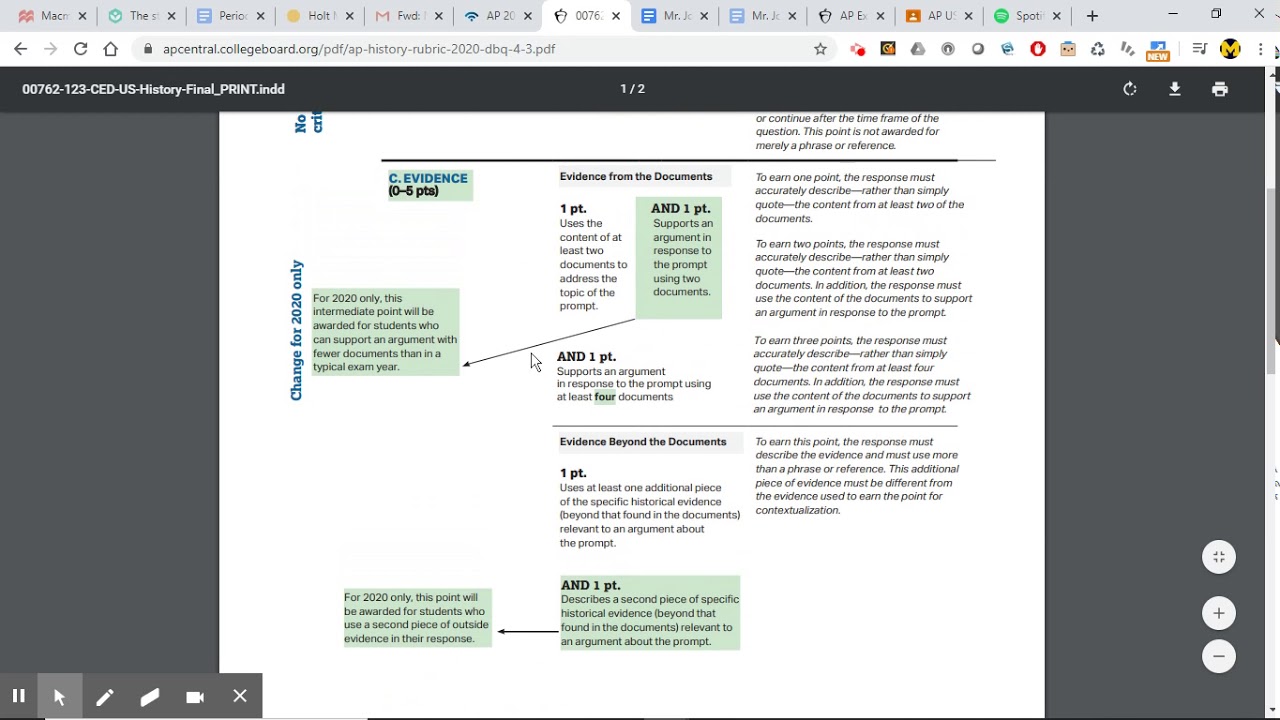Reload the current PDF page
This screenshot has width=1280, height=720.
[81, 49]
